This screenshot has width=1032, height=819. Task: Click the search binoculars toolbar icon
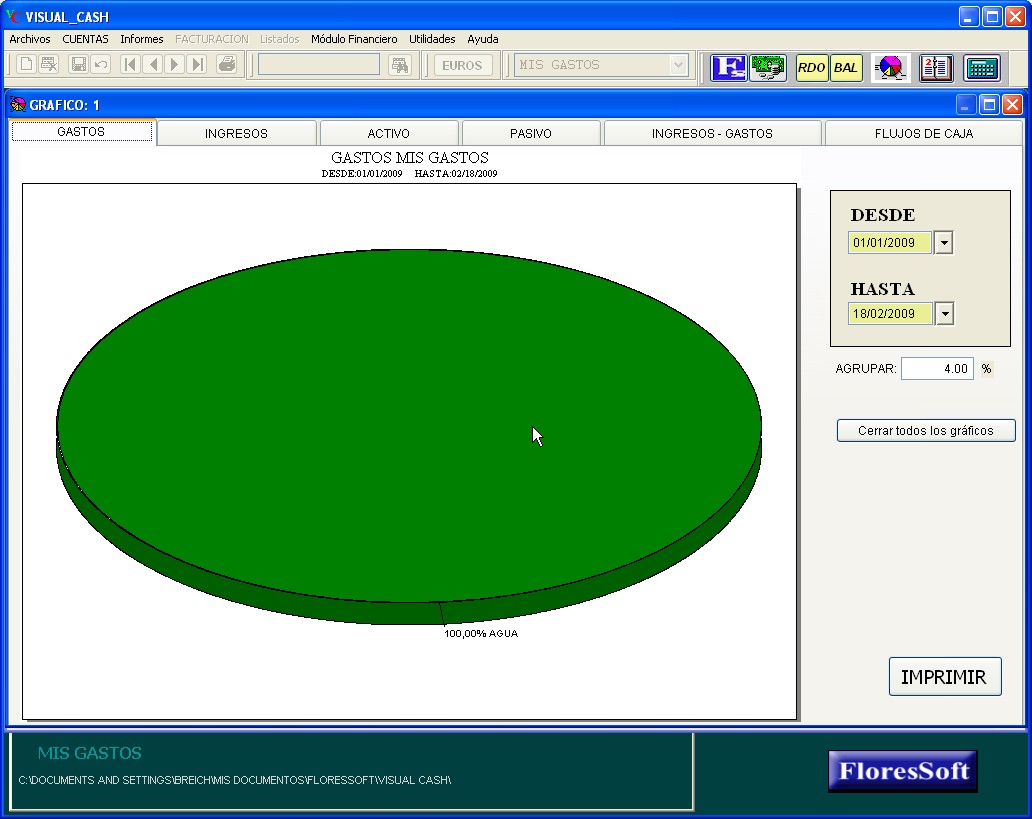click(400, 65)
